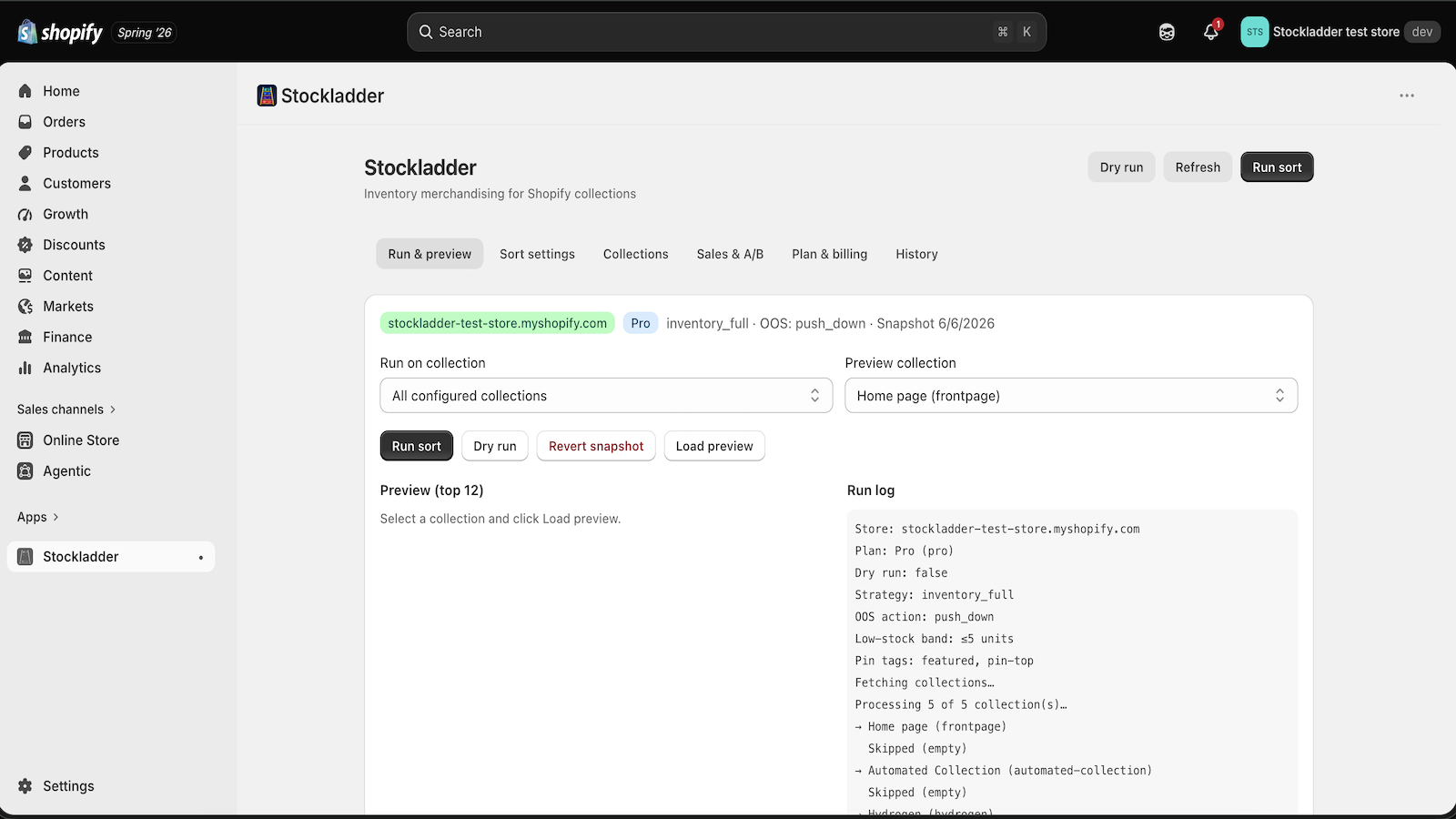Click the Online Store icon
The height and width of the screenshot is (819, 1456).
tap(25, 440)
